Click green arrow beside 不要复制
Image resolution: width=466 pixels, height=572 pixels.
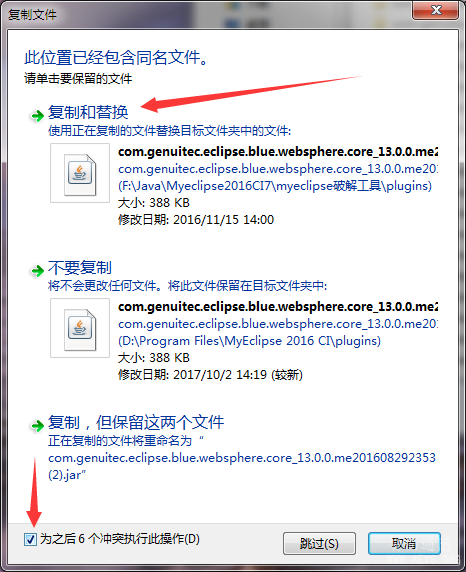click(x=37, y=271)
